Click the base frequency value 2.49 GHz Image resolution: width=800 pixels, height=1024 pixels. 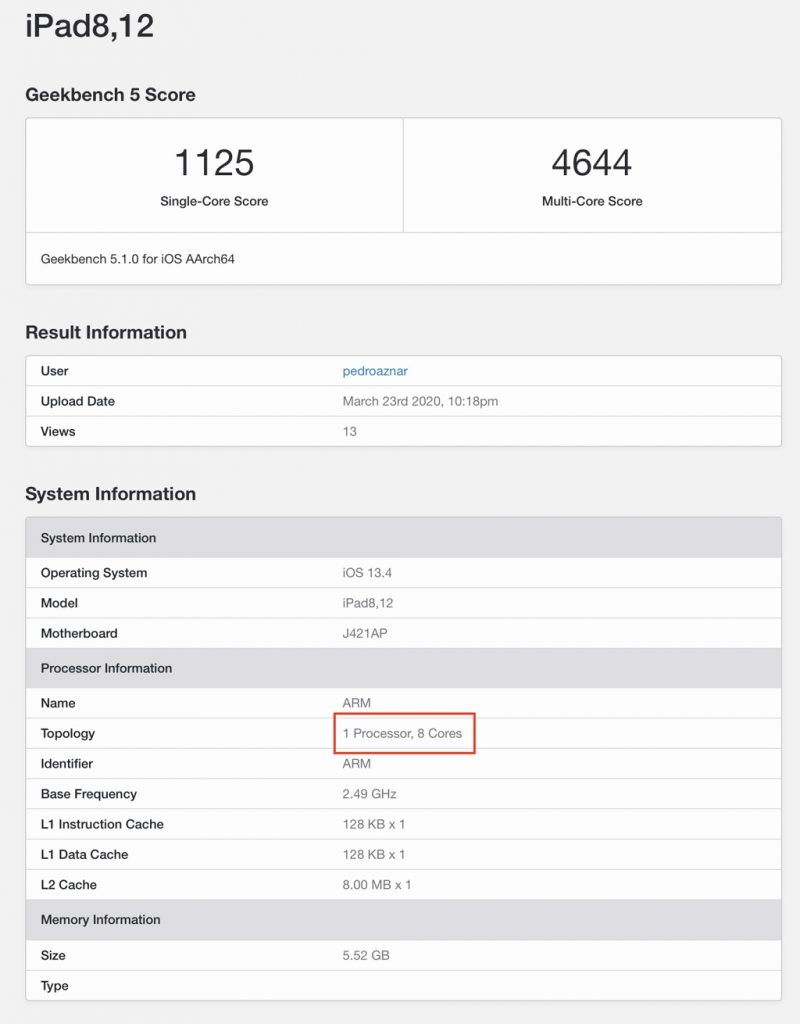(x=370, y=793)
